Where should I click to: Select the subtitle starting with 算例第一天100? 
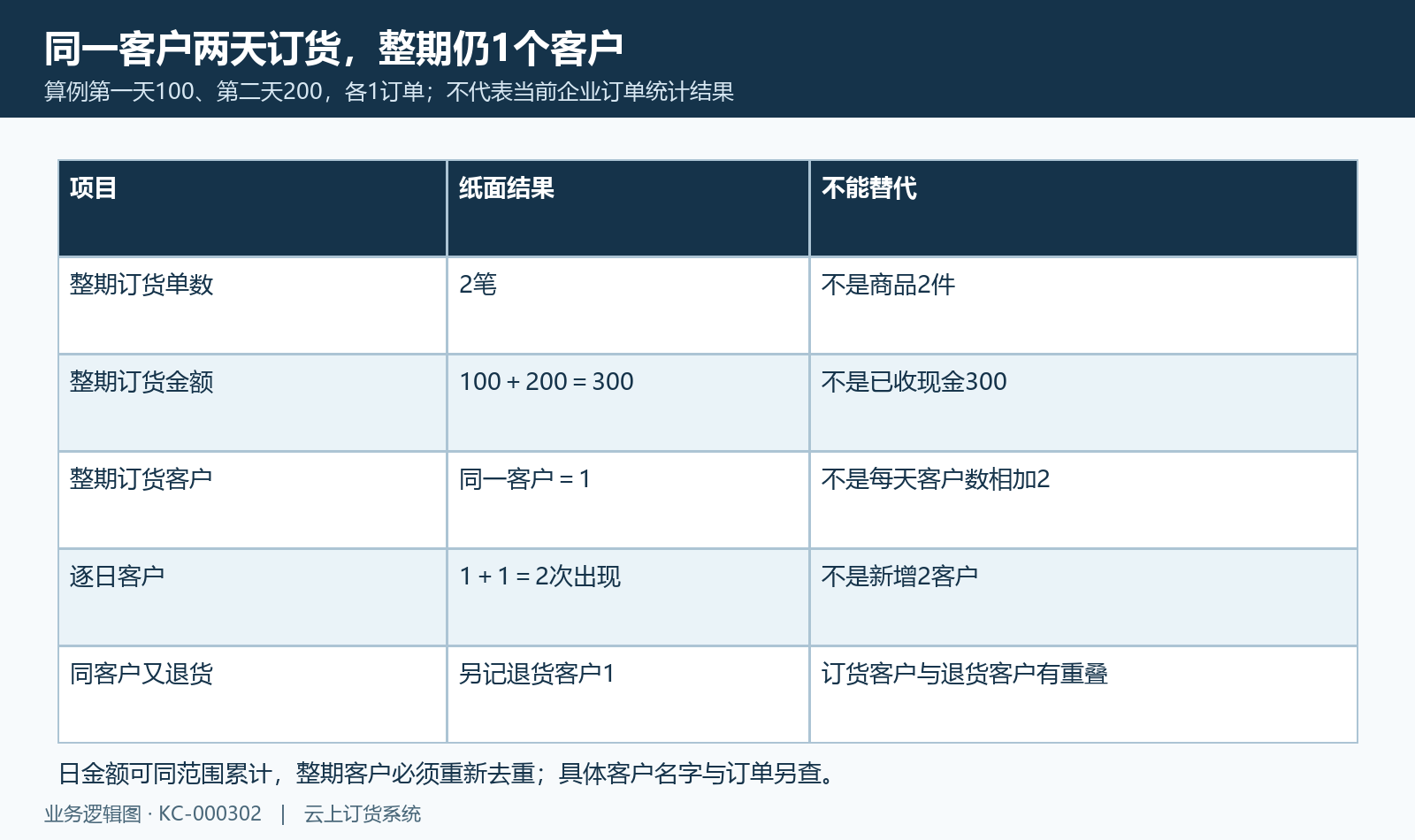click(389, 92)
